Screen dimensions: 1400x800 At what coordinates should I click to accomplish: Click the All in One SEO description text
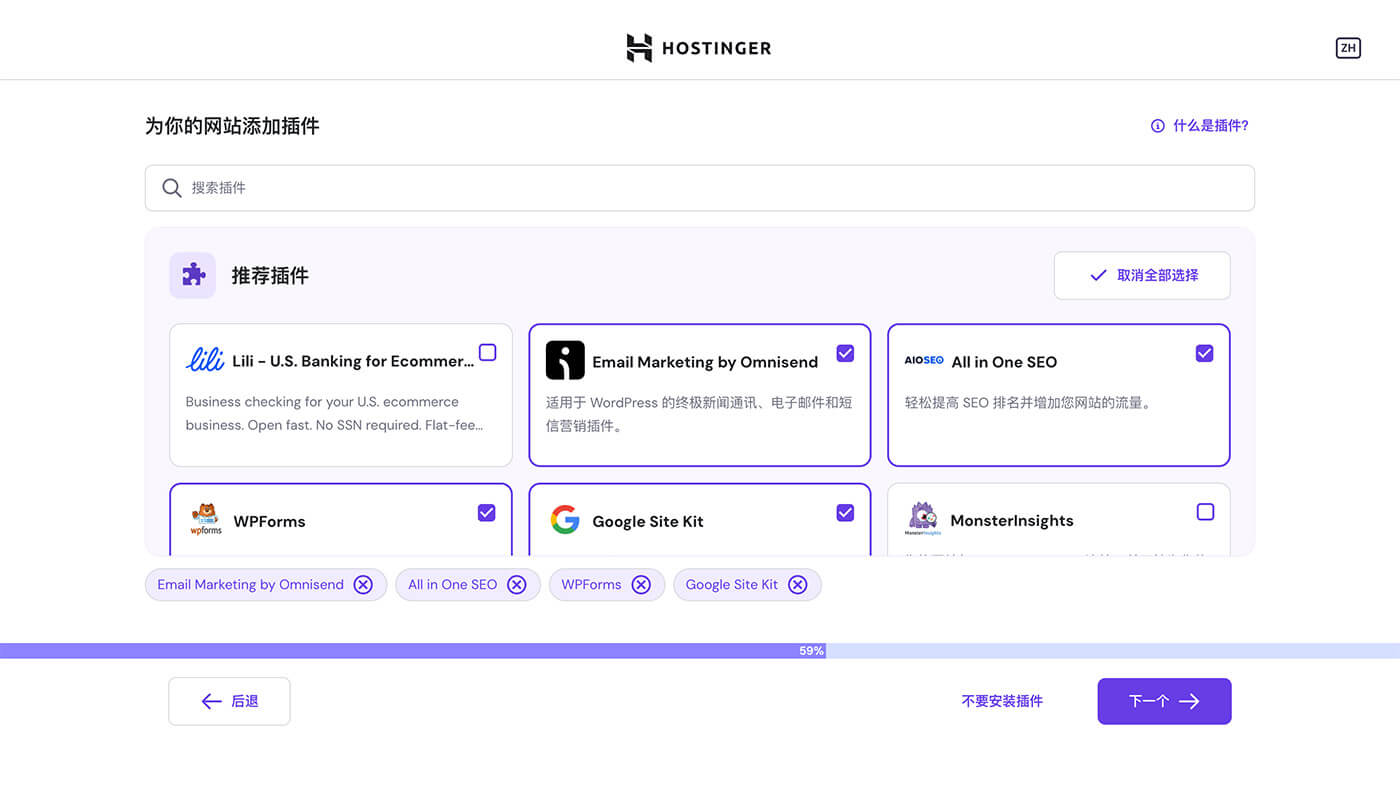click(1028, 403)
